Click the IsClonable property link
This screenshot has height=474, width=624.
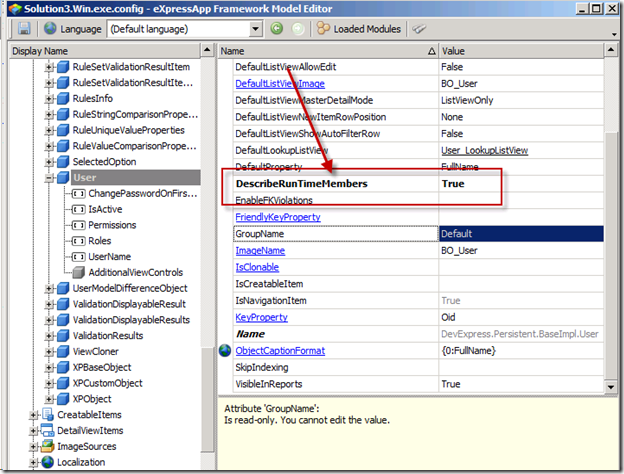pyautogui.click(x=257, y=267)
